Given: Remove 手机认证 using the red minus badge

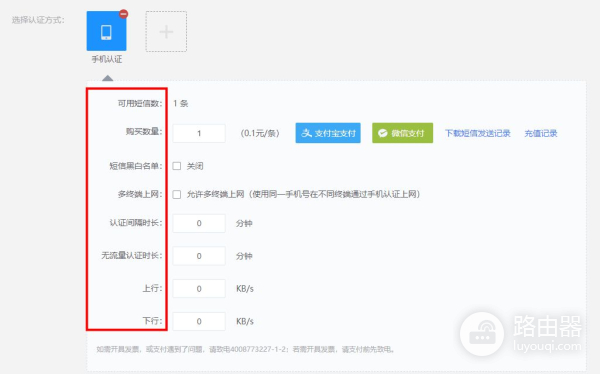Looking at the screenshot, I should [x=123, y=14].
